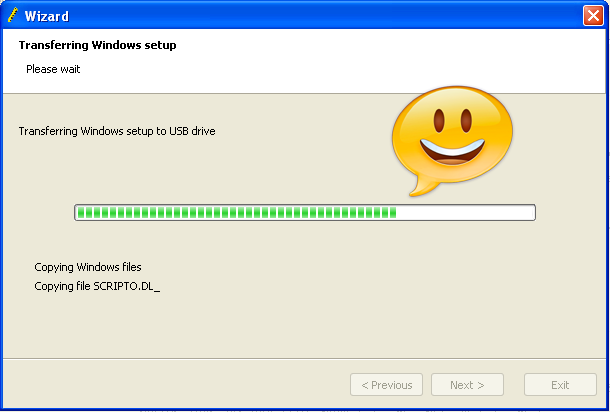Click the "Please wait" subtitle text

tap(53, 69)
